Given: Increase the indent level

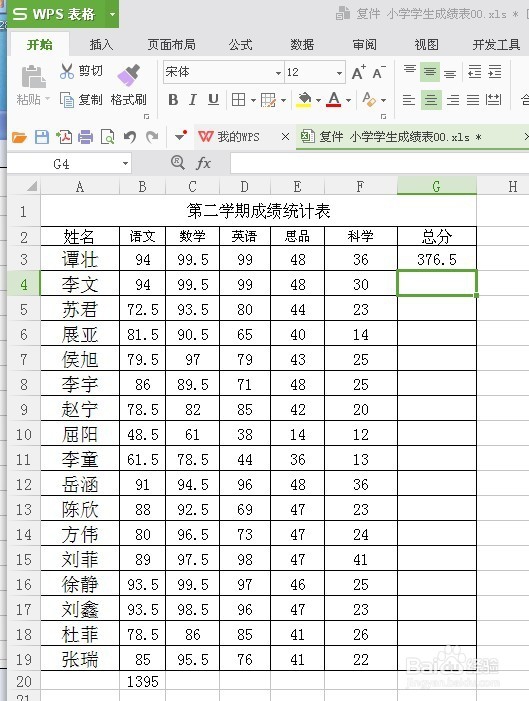Looking at the screenshot, I should [x=495, y=72].
